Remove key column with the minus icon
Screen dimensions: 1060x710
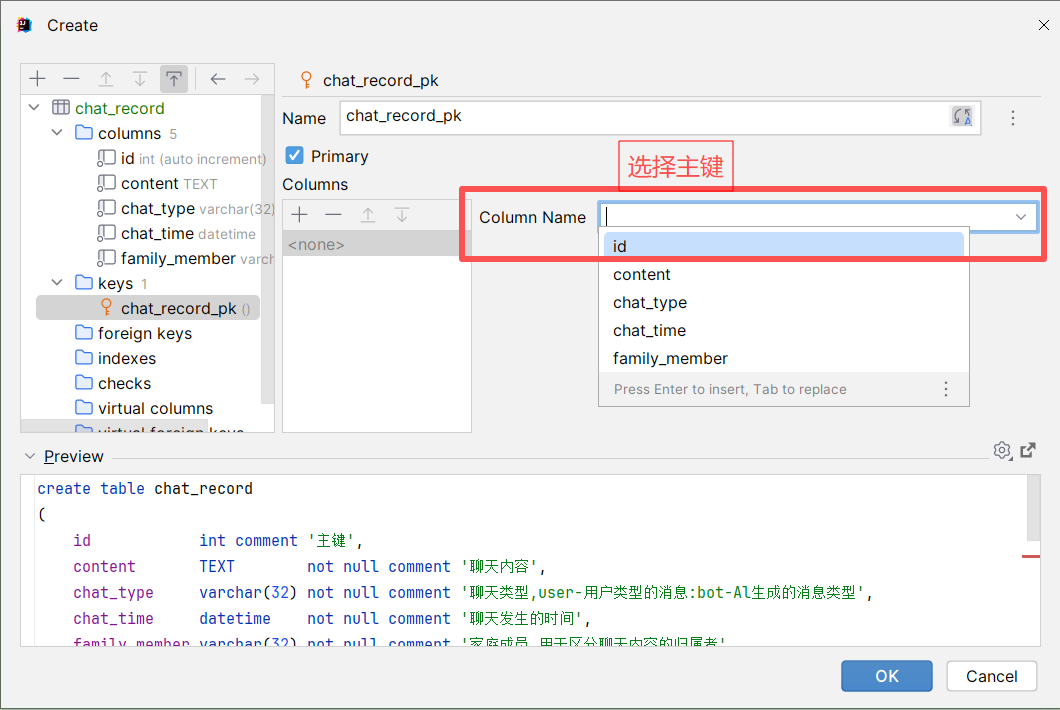pos(333,215)
